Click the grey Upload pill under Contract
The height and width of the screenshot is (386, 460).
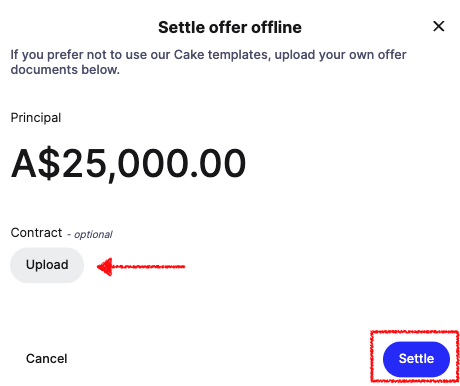click(x=47, y=265)
